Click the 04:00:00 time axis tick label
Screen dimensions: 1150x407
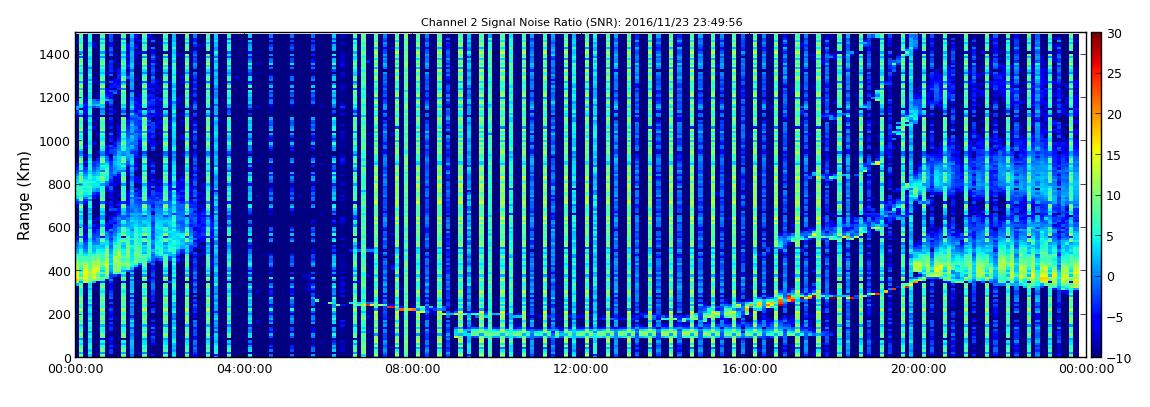pos(243,369)
